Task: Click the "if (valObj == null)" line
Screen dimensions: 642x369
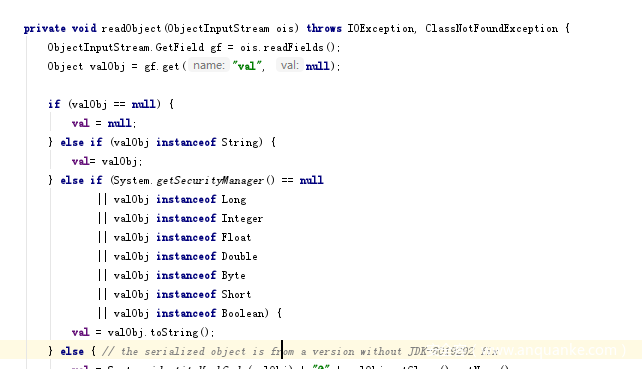Action: click(x=111, y=104)
